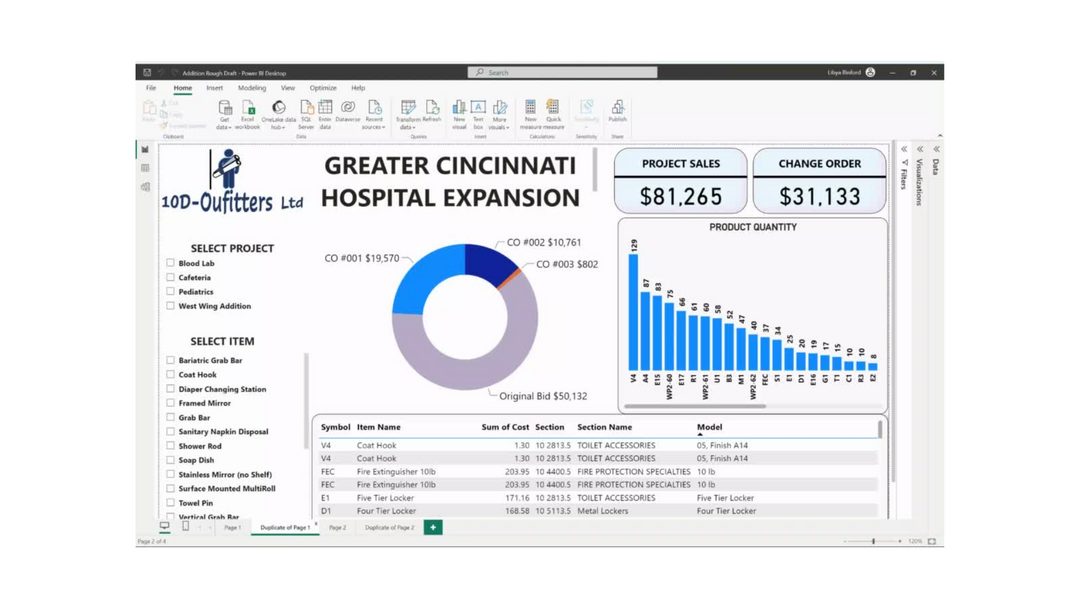Add a new page with plus button
1080x608 pixels.
point(433,527)
